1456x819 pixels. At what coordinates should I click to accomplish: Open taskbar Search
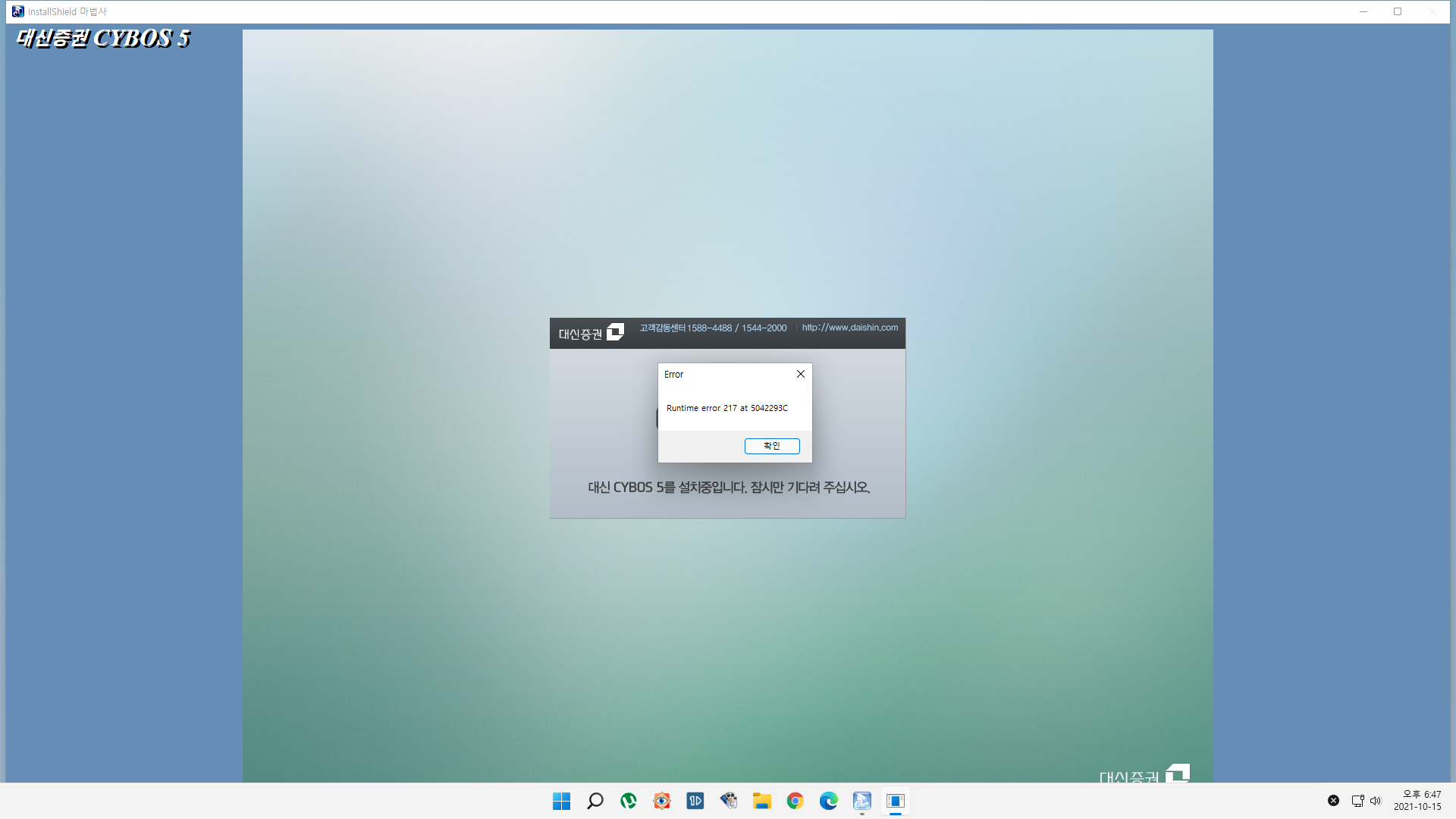[595, 801]
